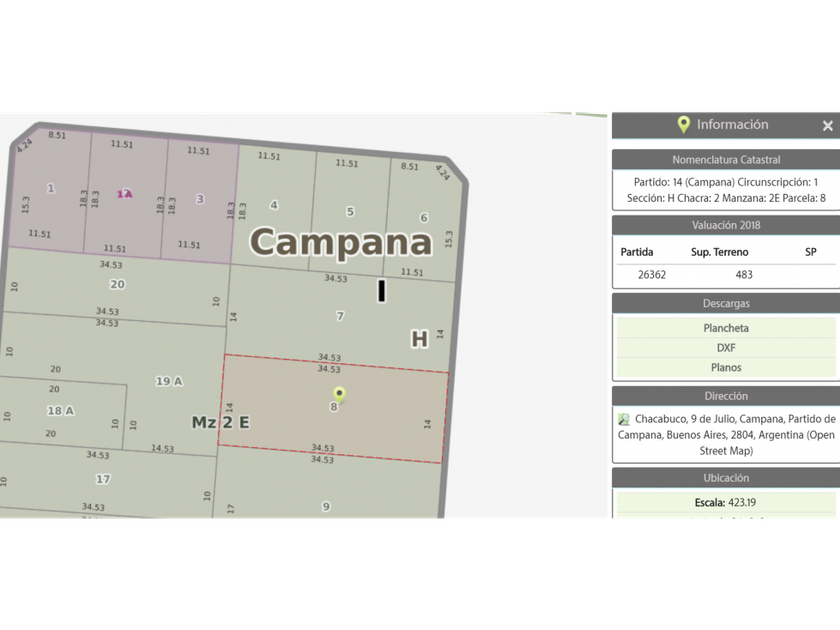Image resolution: width=840 pixels, height=630 pixels.
Task: Open the Planos download
Action: (x=726, y=368)
